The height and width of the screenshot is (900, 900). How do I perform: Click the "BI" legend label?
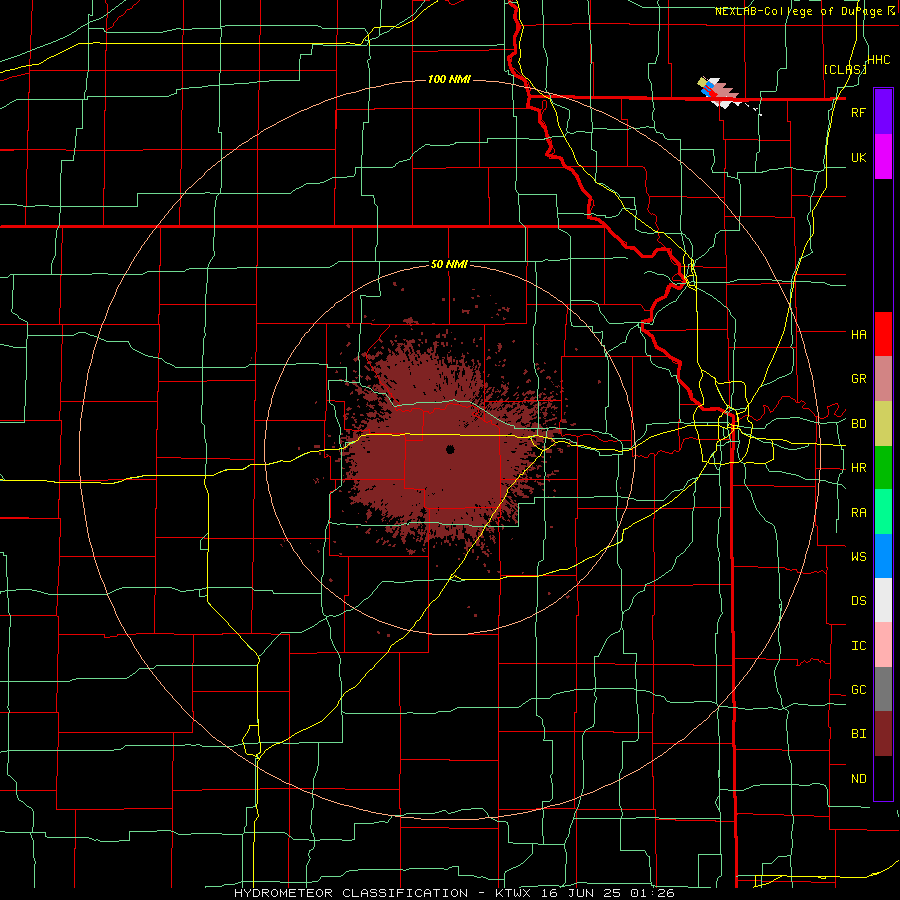click(858, 734)
